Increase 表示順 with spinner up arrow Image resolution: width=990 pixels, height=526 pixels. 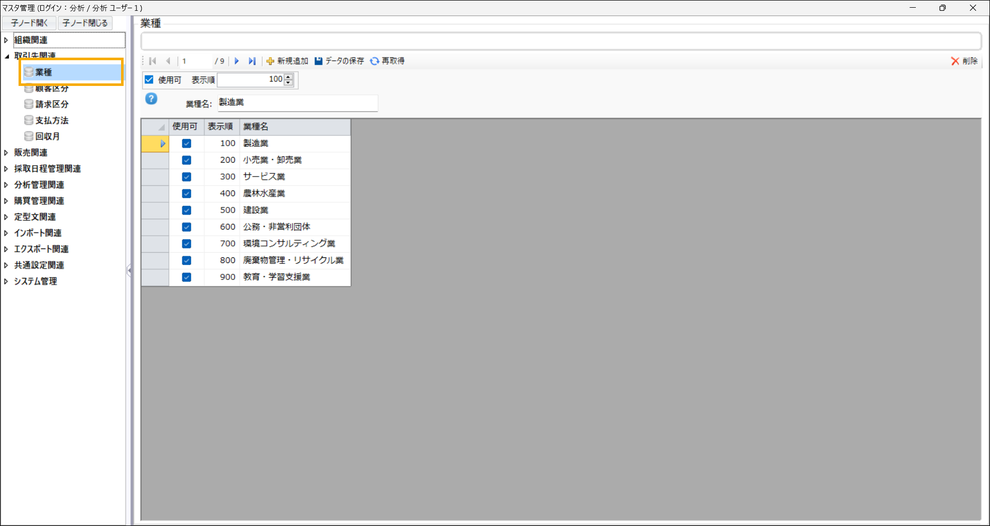coord(289,77)
